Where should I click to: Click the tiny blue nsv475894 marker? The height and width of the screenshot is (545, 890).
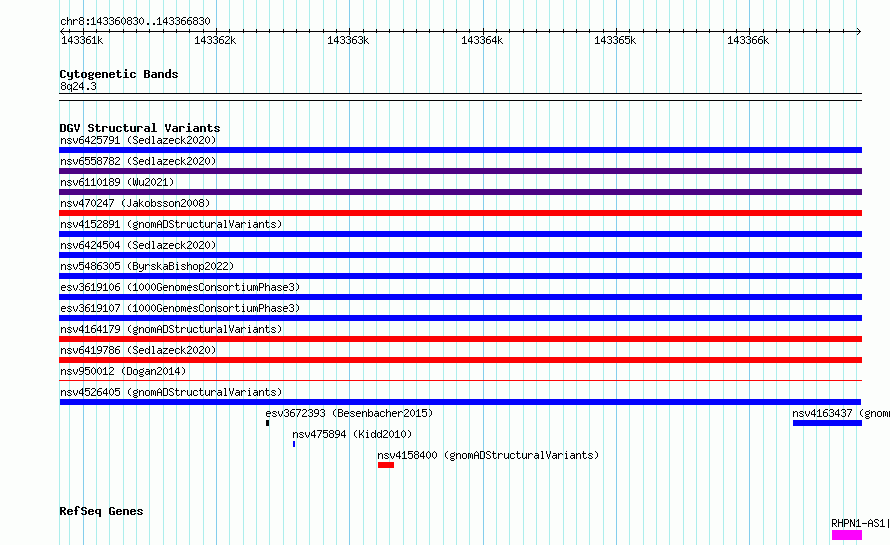point(293,444)
